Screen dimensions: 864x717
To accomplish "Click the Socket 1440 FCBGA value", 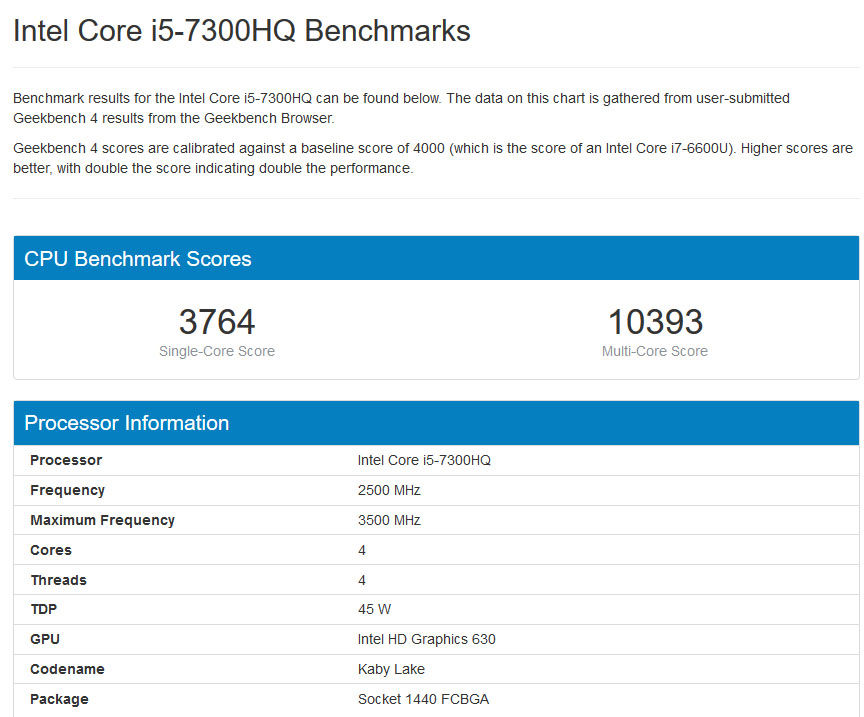I will pyautogui.click(x=423, y=699).
